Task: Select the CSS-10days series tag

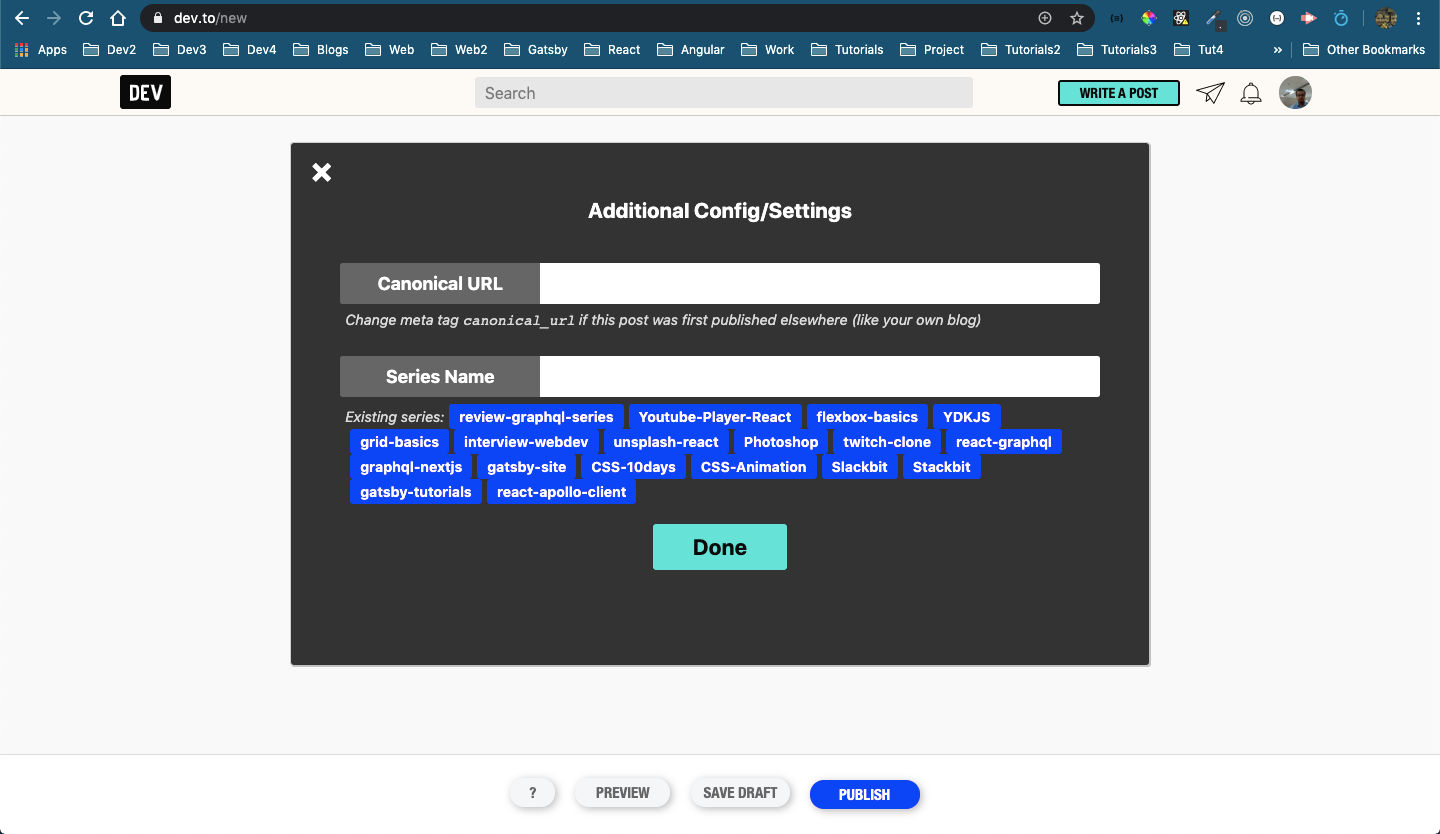Action: coord(633,467)
